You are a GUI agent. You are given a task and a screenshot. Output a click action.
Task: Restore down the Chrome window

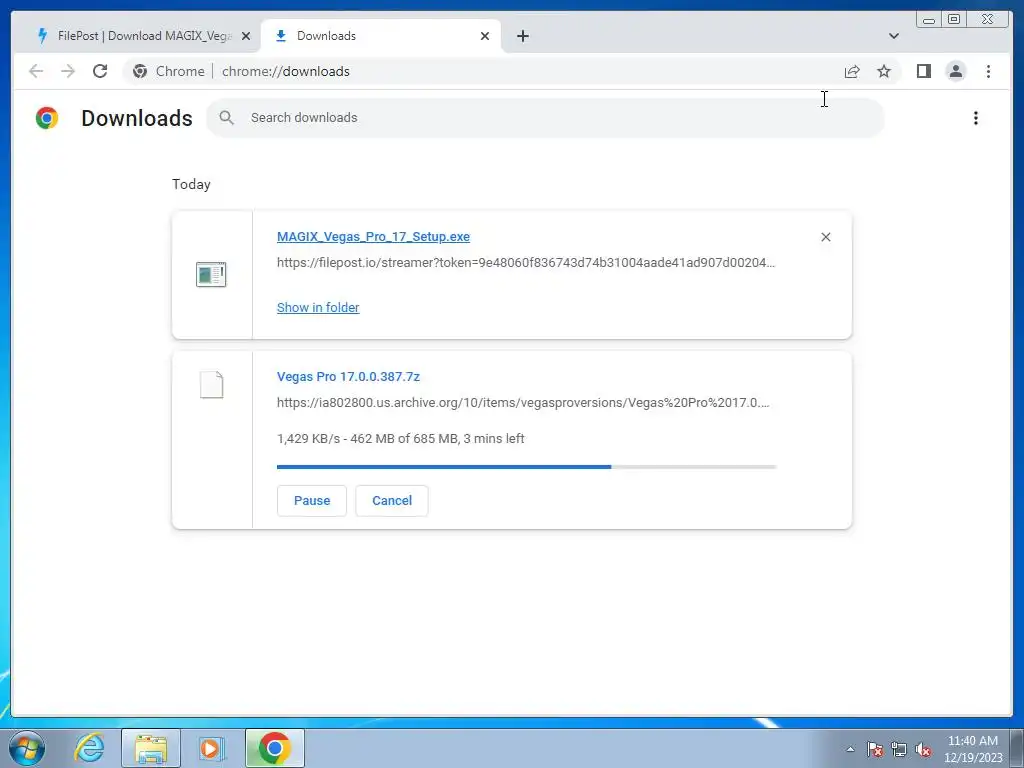coord(953,20)
